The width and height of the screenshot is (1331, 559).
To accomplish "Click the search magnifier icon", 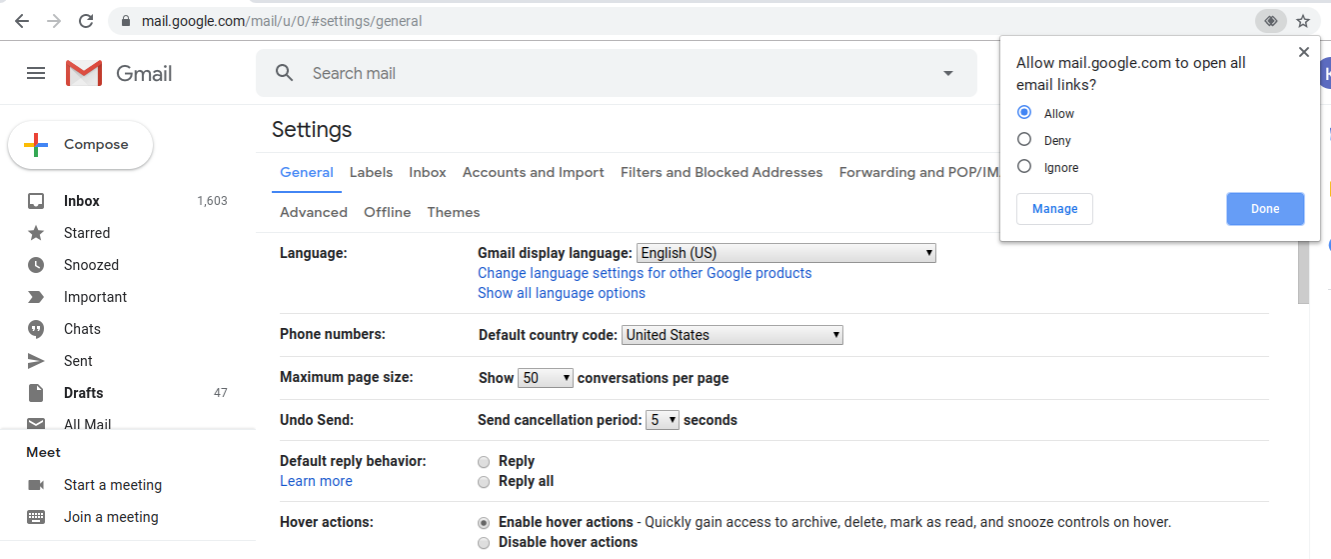I will point(285,73).
